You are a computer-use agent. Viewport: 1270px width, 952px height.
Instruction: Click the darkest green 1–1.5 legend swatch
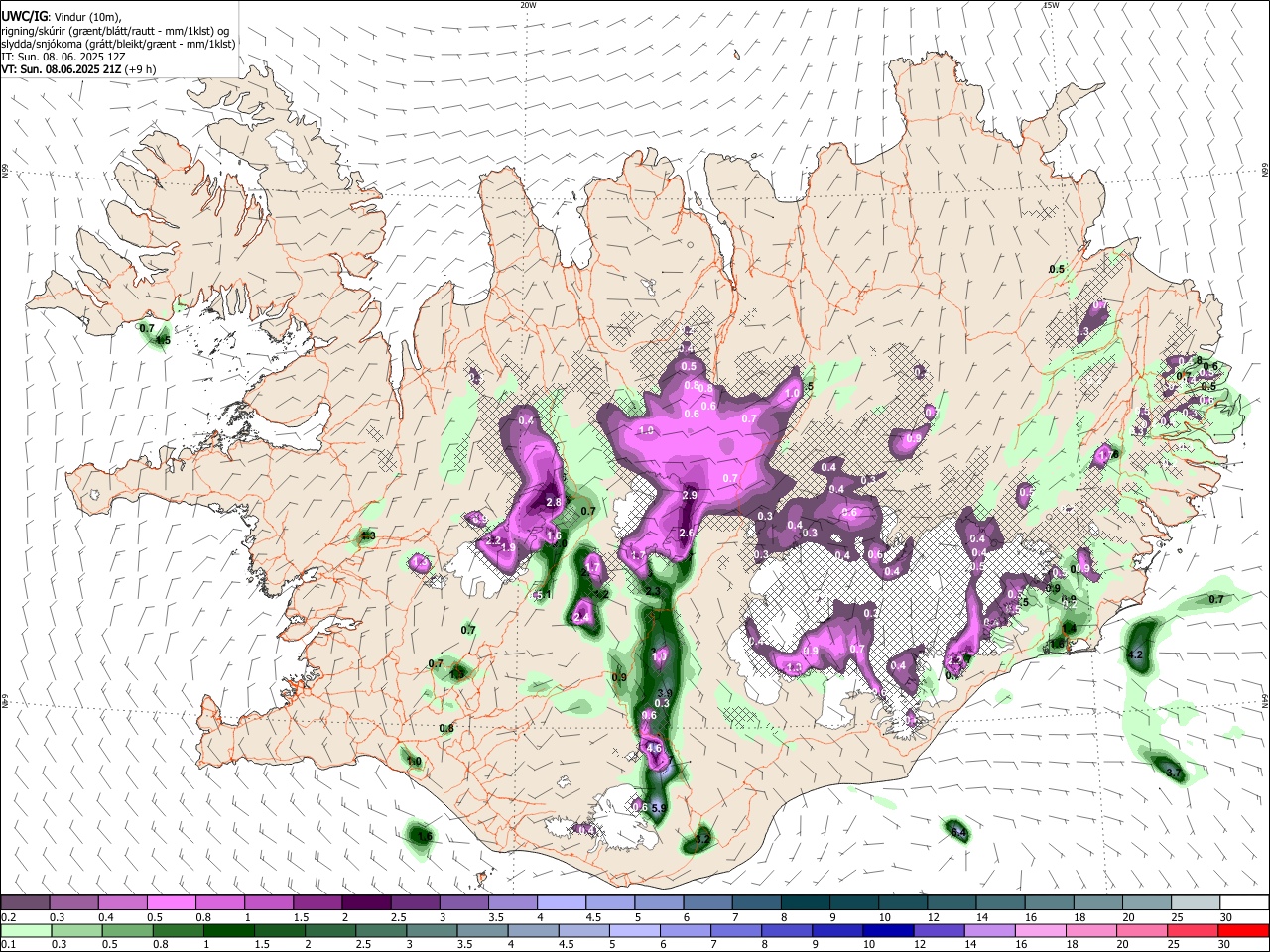228,930
